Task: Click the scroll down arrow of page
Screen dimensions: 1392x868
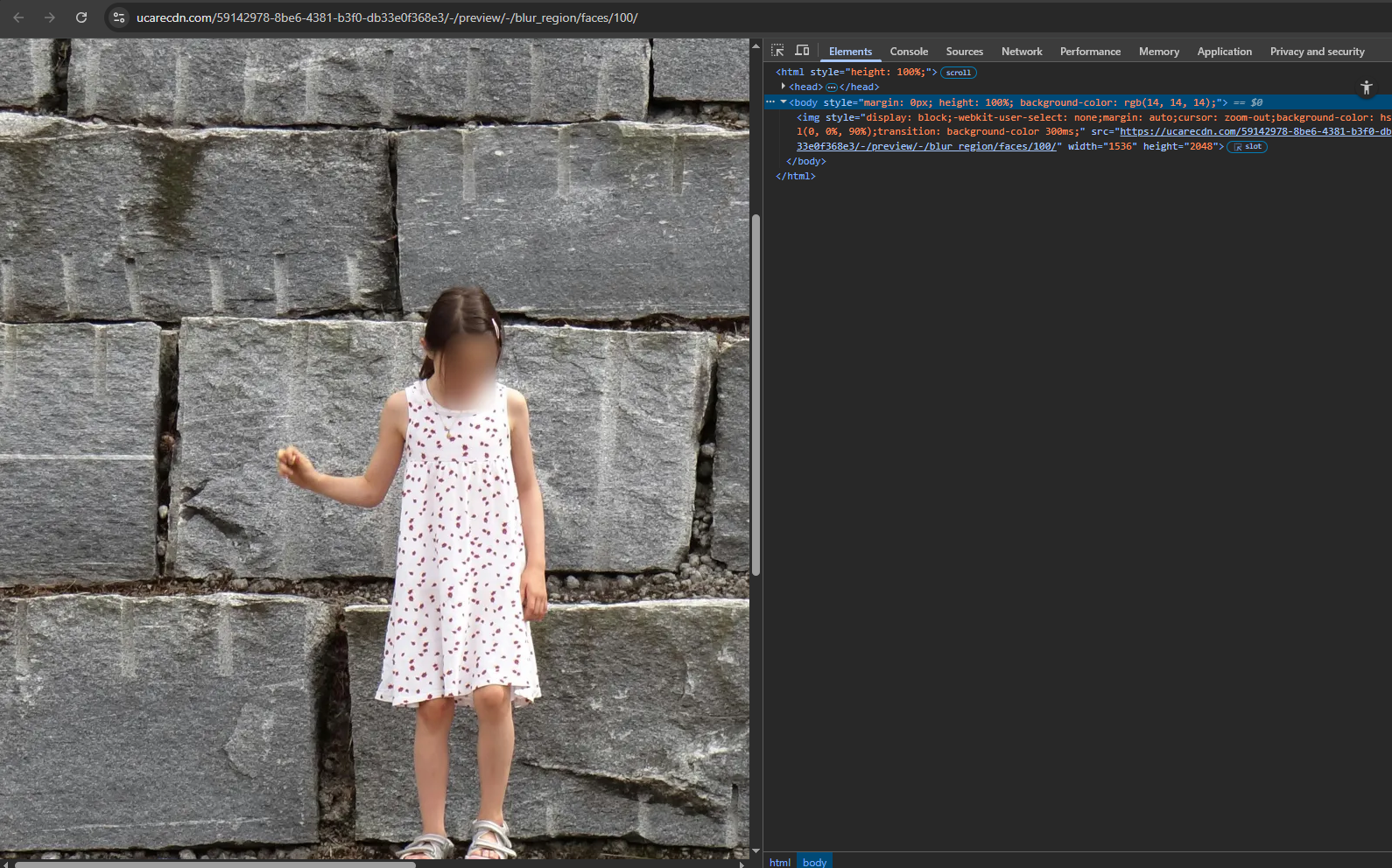Action: pyautogui.click(x=756, y=851)
